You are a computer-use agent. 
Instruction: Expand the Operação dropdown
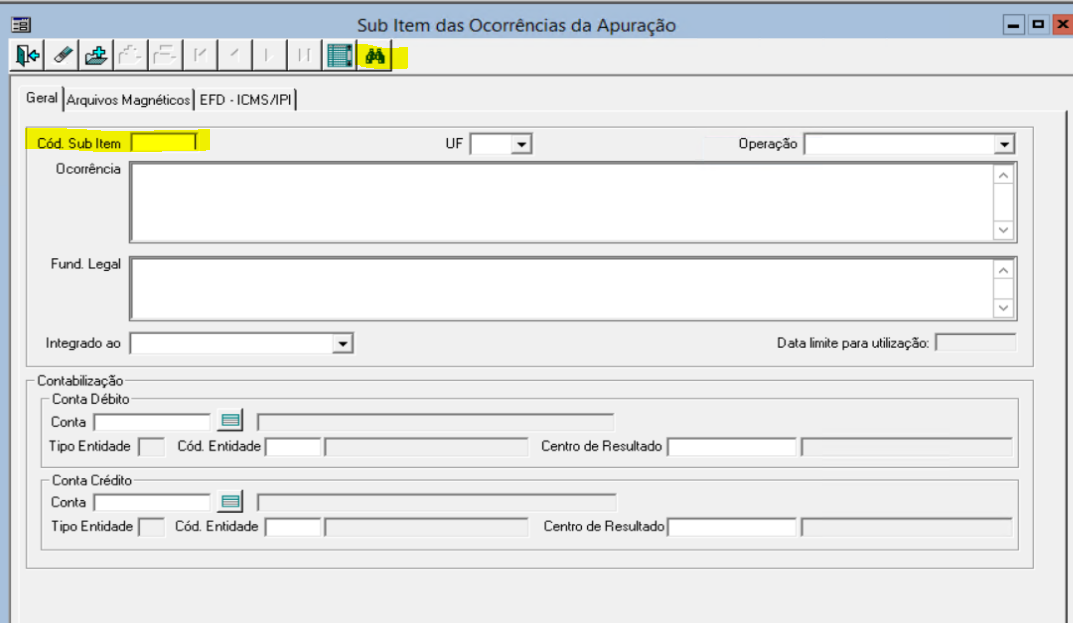coord(1004,144)
